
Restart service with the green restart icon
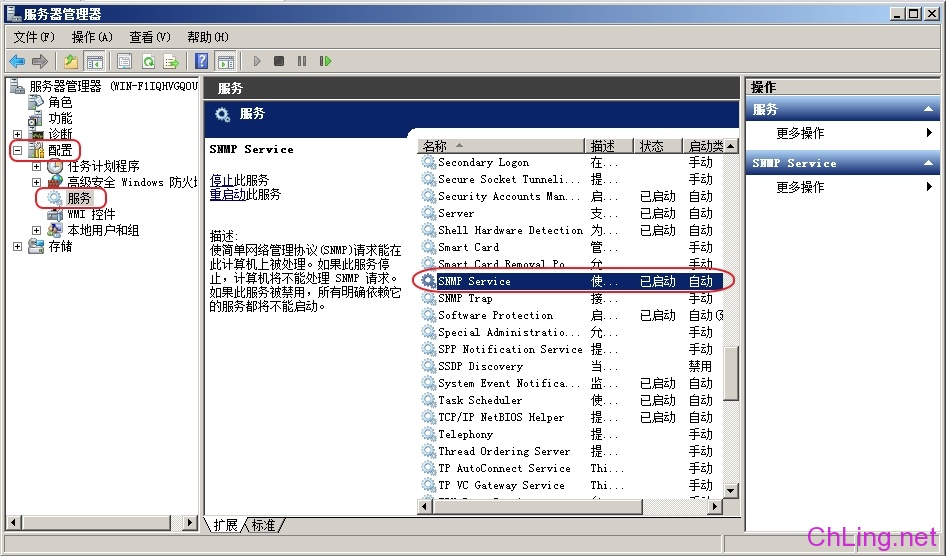tap(325, 61)
